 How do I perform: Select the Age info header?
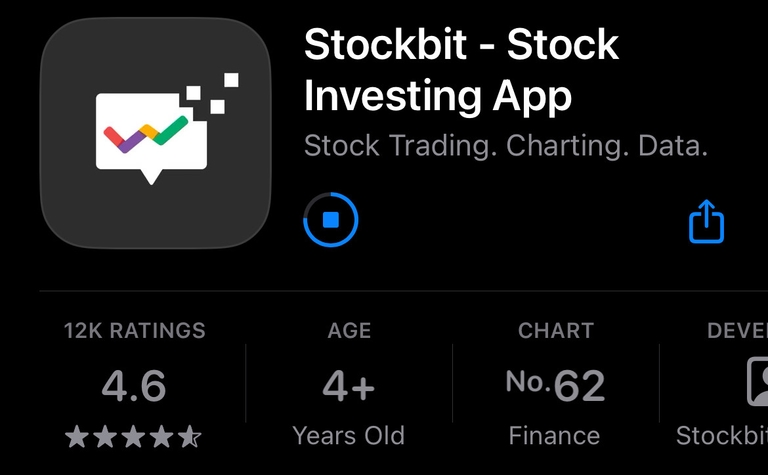click(349, 330)
